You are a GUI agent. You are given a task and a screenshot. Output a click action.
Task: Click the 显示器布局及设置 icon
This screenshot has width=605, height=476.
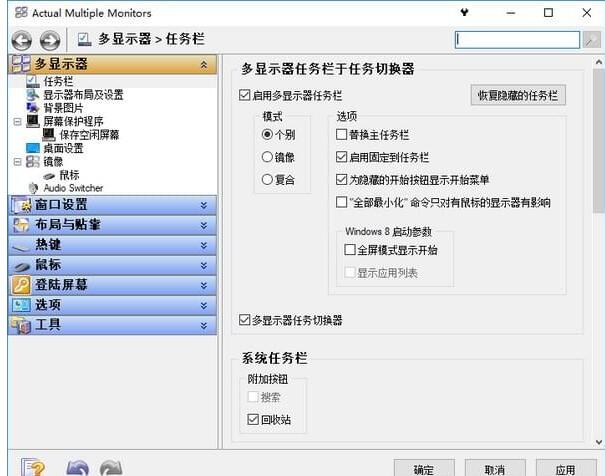pos(33,95)
